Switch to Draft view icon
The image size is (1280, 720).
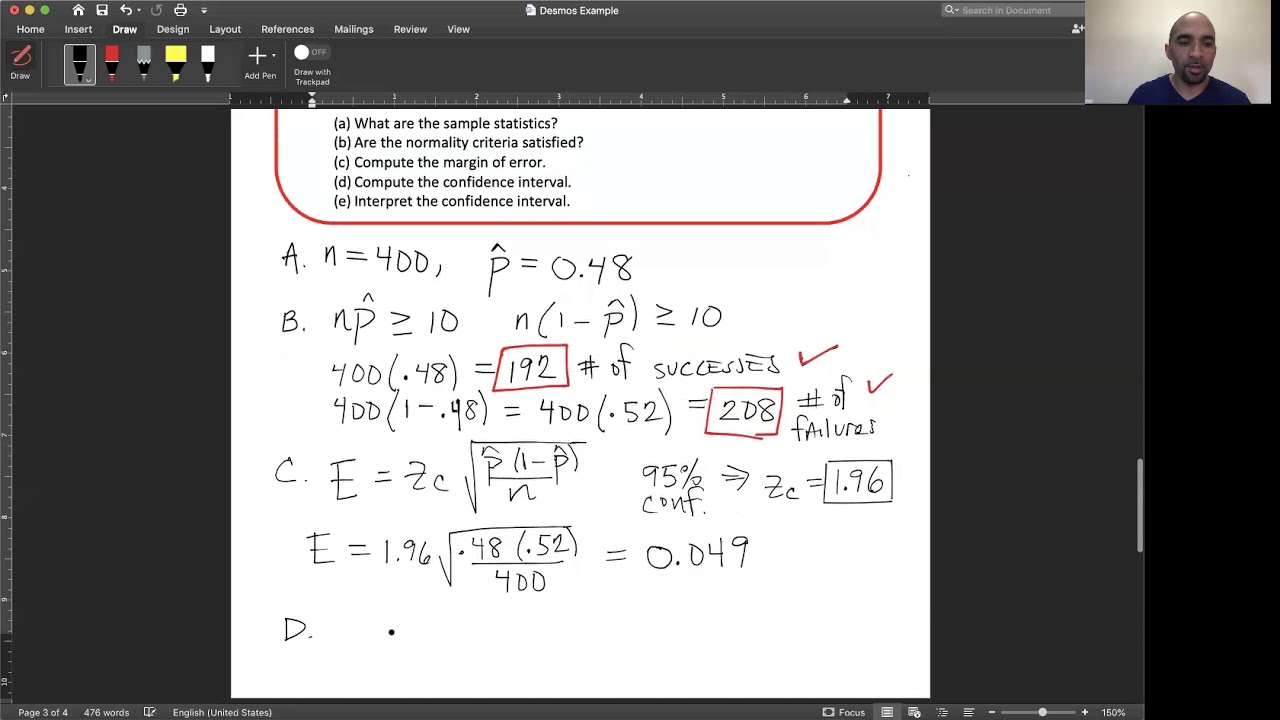pos(968,712)
